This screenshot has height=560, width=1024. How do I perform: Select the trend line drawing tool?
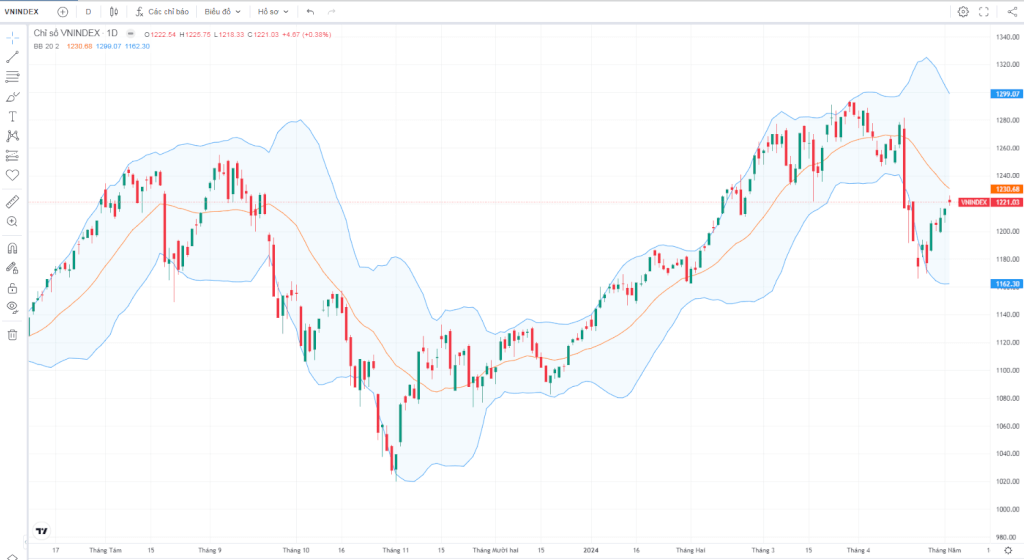(12, 57)
